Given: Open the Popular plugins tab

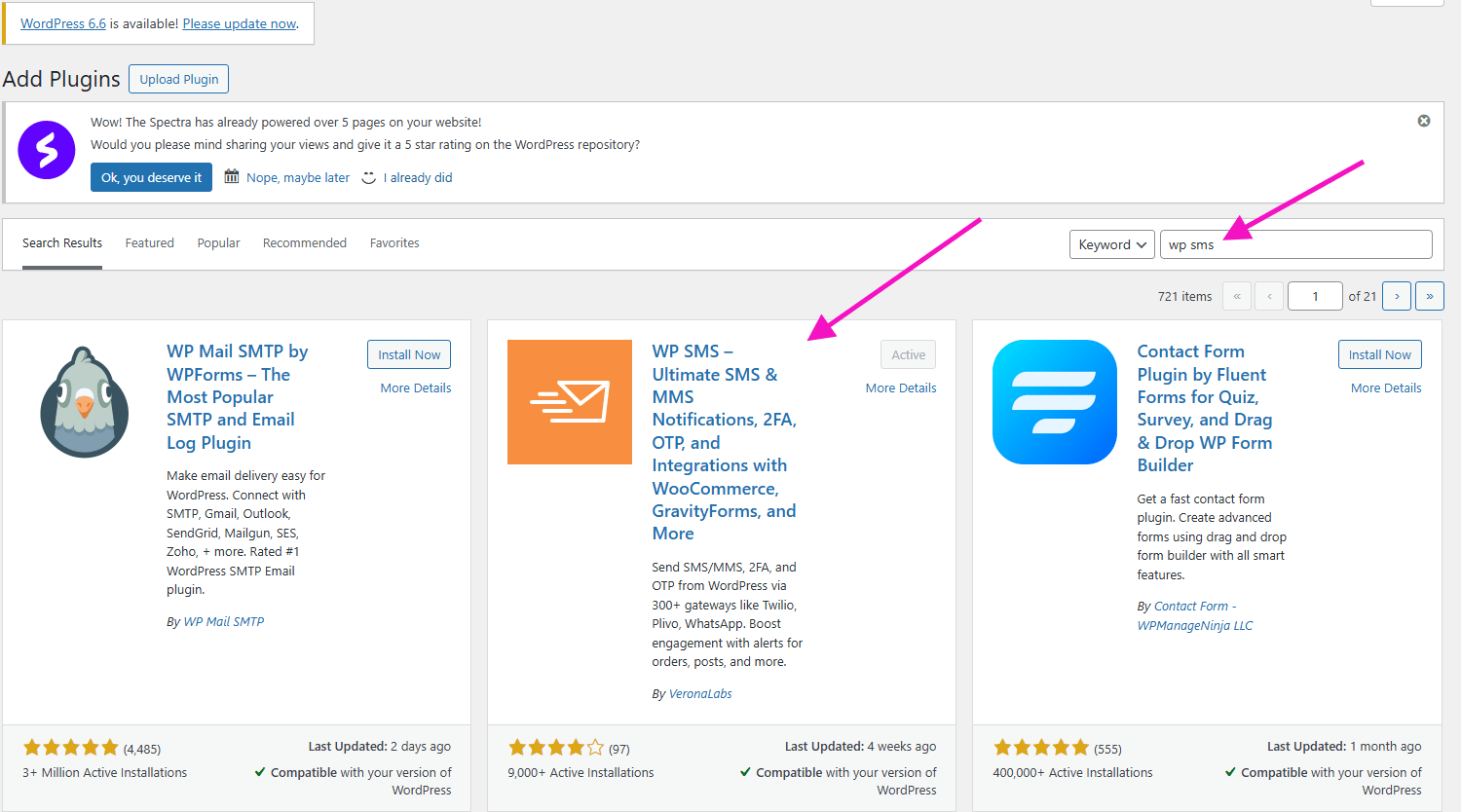Looking at the screenshot, I should [x=218, y=243].
